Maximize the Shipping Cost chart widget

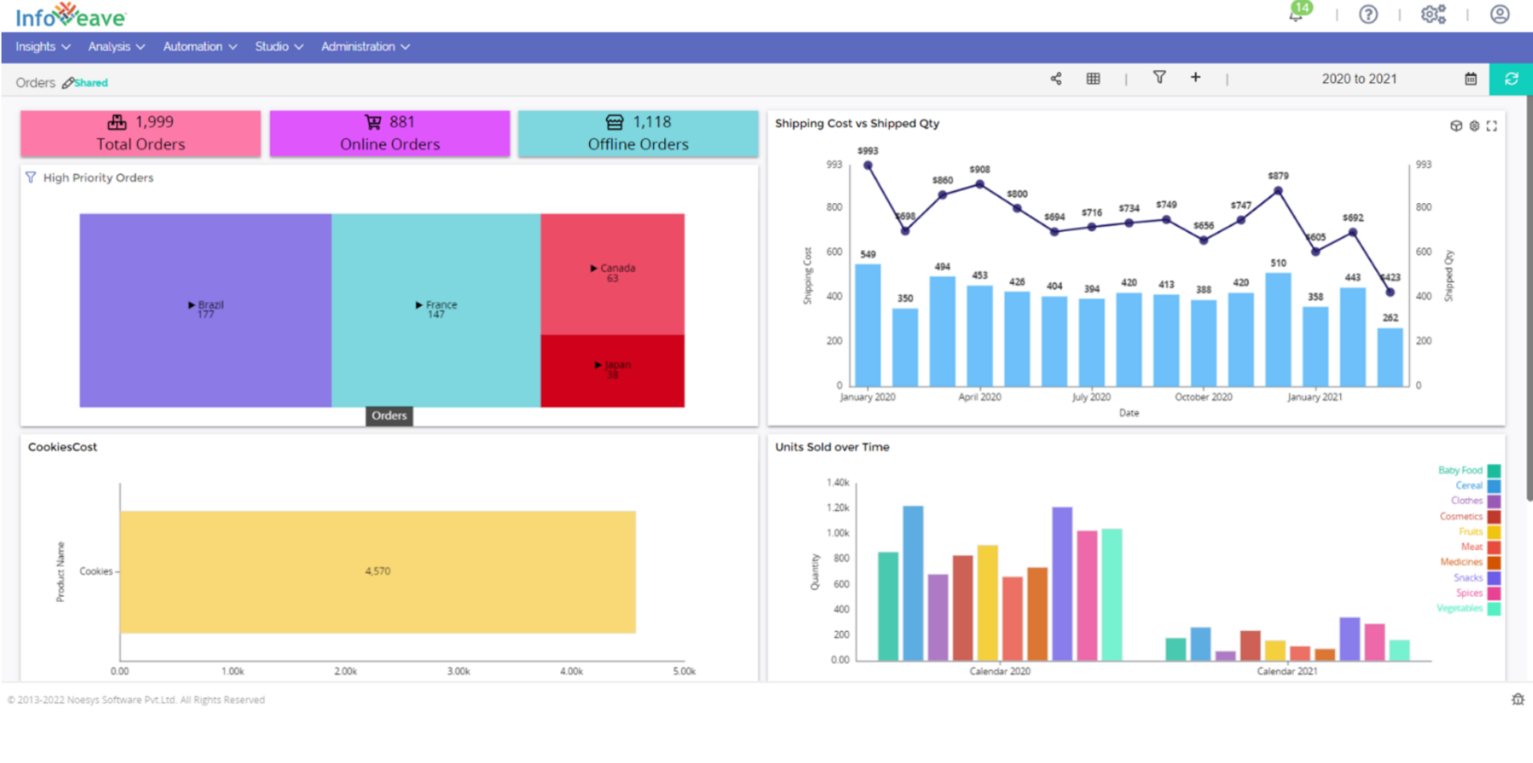1492,126
